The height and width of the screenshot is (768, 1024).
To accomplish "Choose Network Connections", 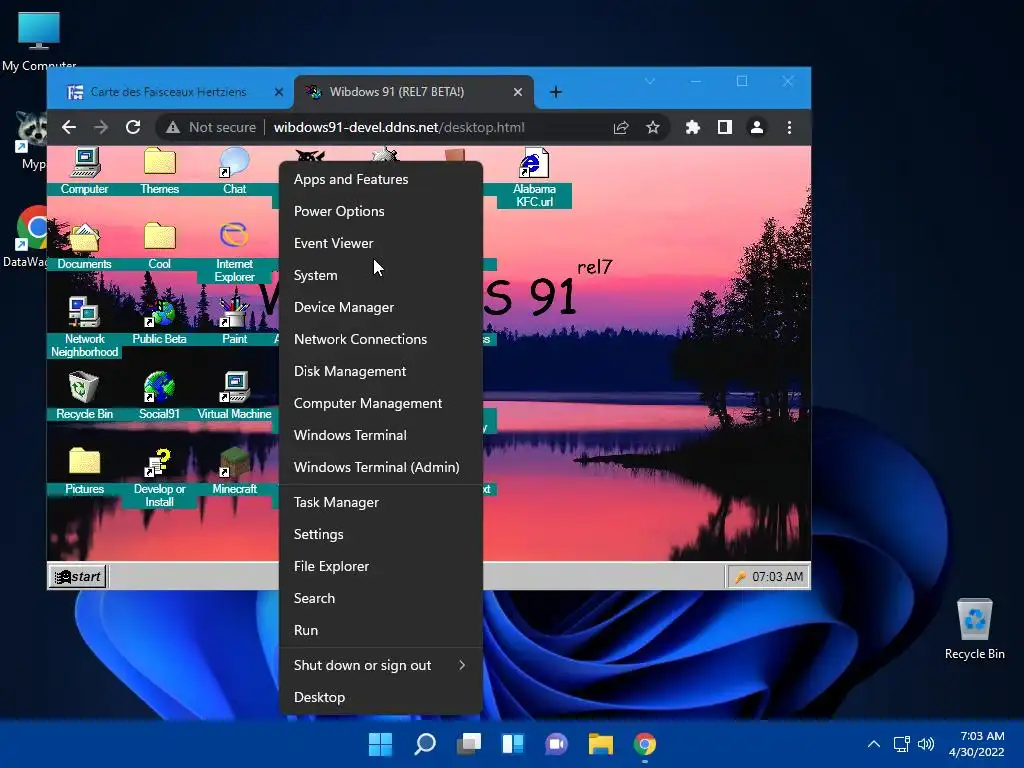I will (x=381, y=339).
